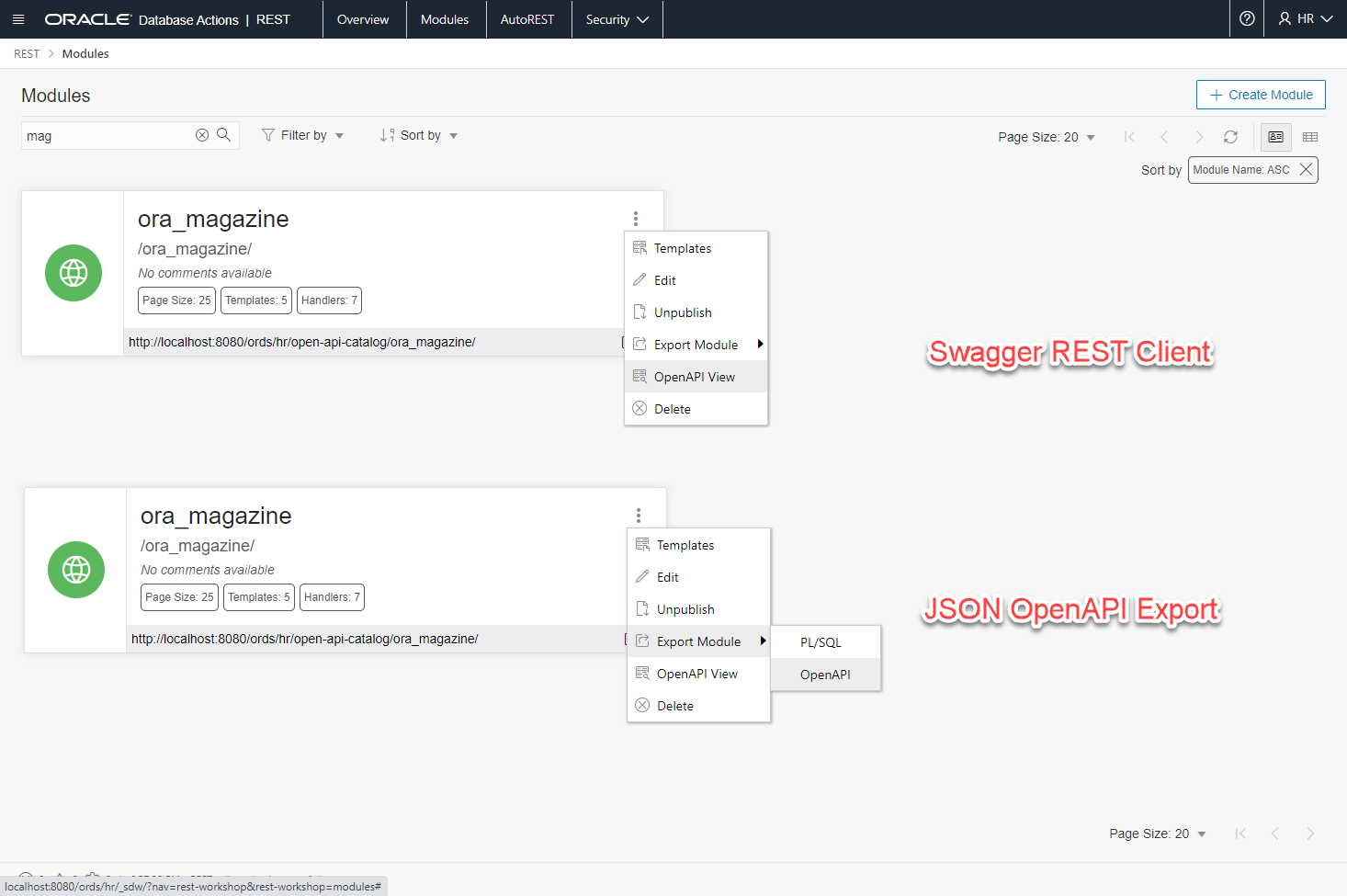Click Page Size: 25 badge on first card
The height and width of the screenshot is (896, 1347).
(176, 301)
